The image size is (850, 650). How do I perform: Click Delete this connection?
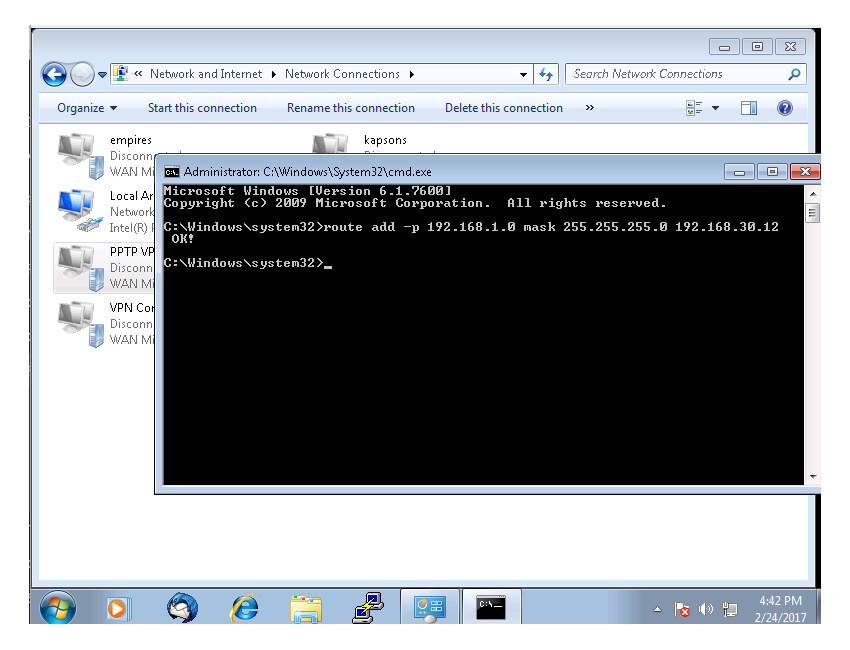coord(504,108)
